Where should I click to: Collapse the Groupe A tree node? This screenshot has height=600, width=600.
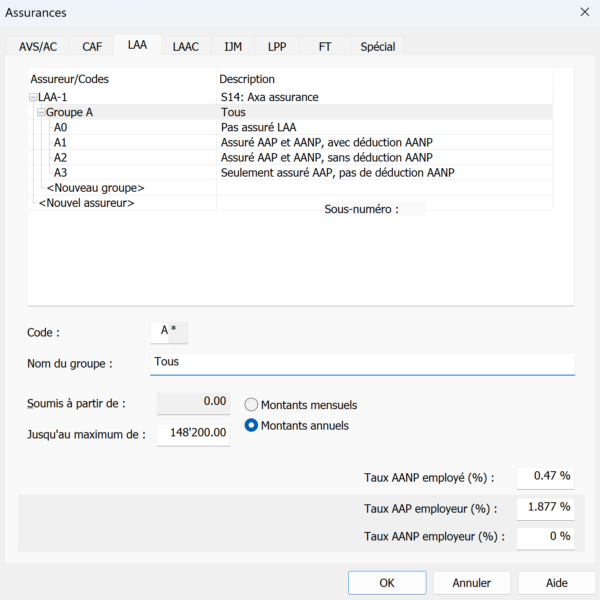pyautogui.click(x=41, y=112)
